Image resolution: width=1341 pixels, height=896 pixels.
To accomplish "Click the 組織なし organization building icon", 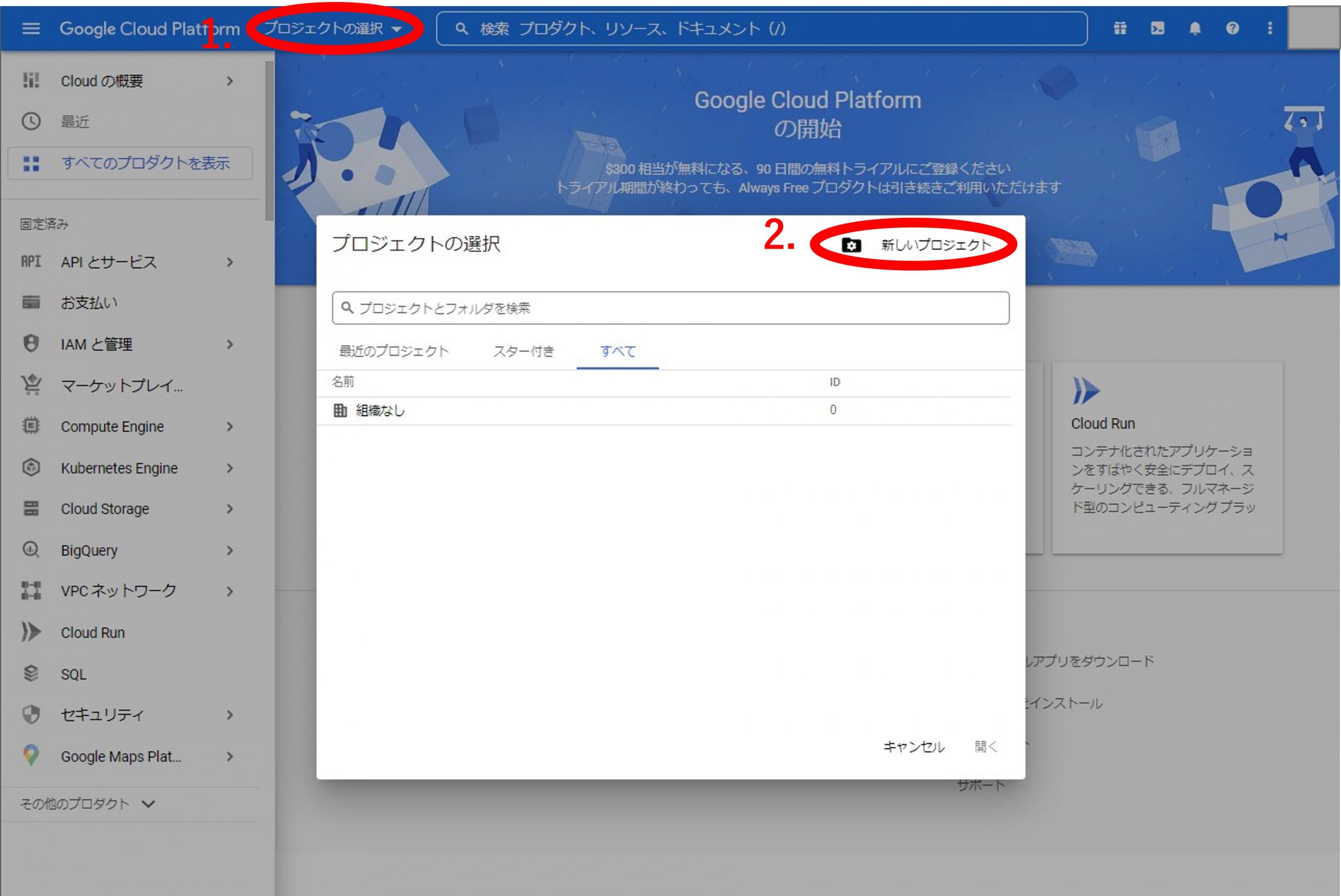I will (340, 410).
